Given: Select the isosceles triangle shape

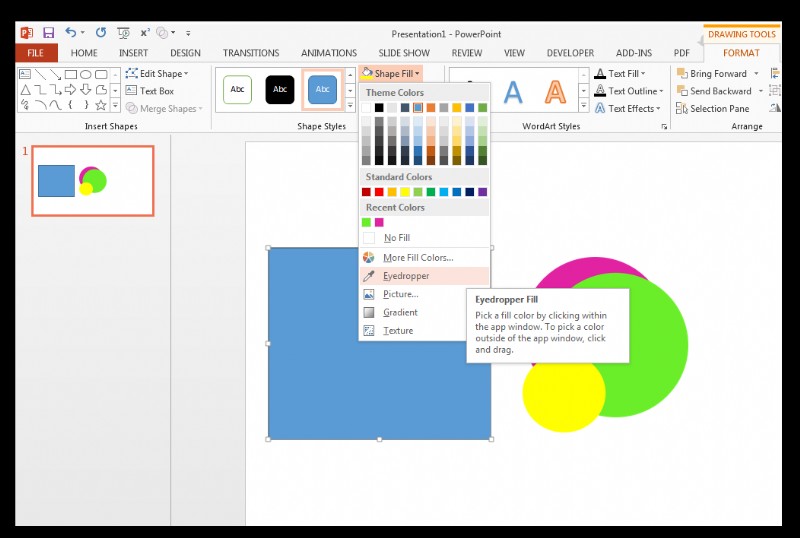Looking at the screenshot, I should (25, 90).
